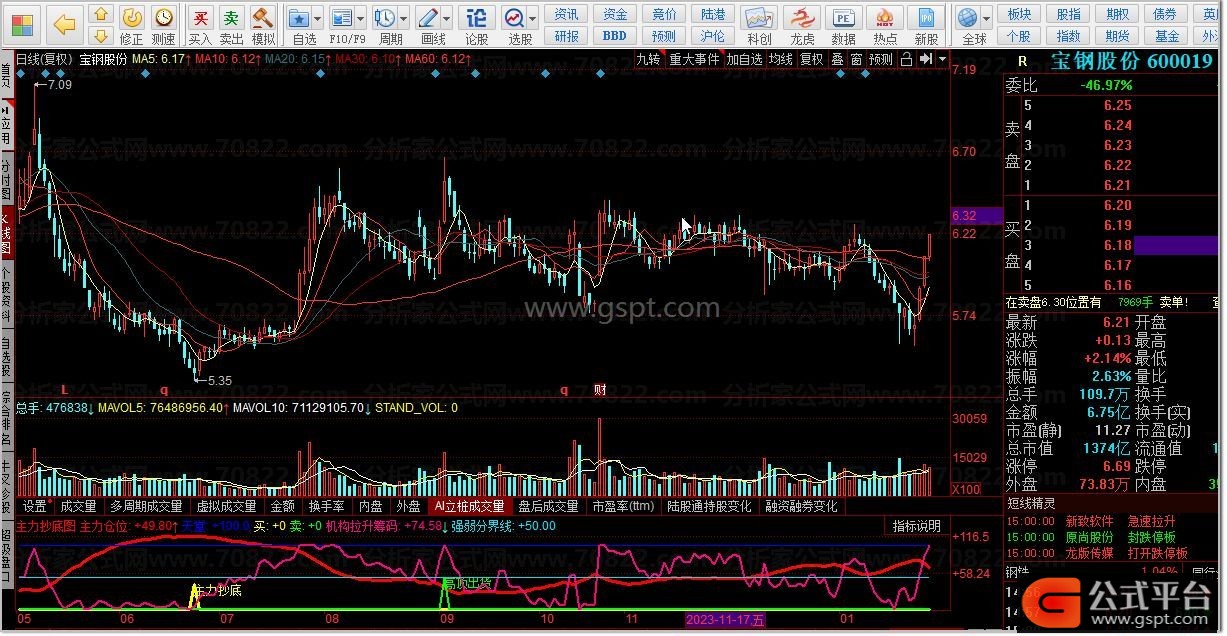Click the 设置 indicator settings tab
Screen dimensions: 1227x636
35,506
